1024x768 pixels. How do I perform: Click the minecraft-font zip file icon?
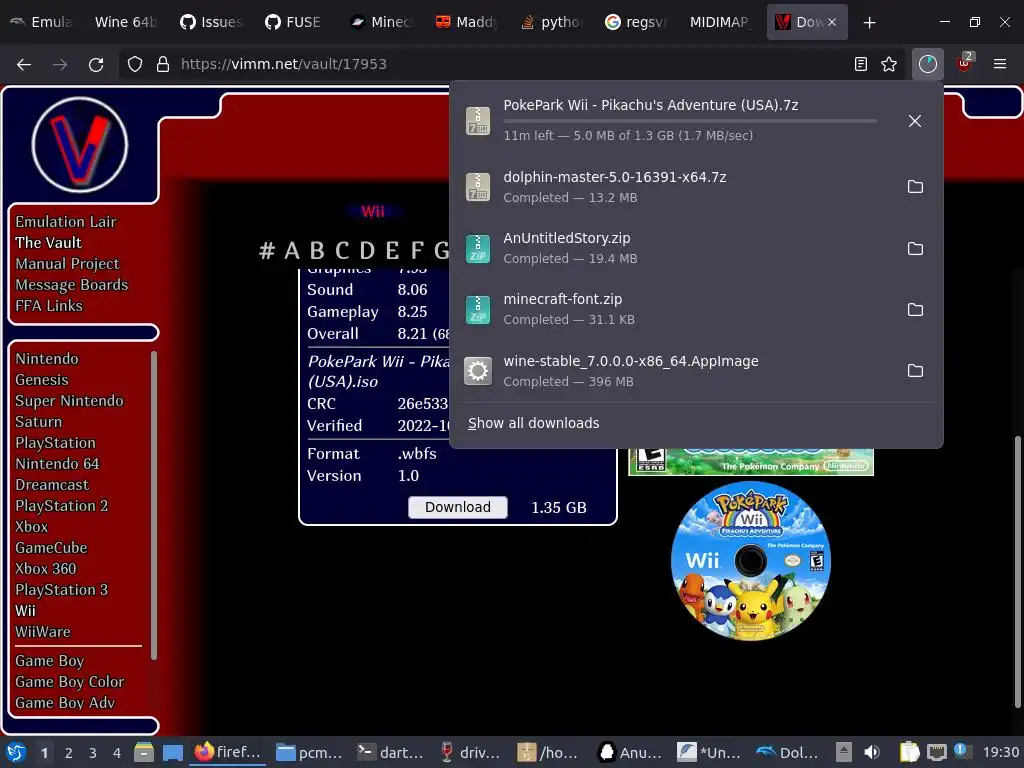click(x=477, y=310)
